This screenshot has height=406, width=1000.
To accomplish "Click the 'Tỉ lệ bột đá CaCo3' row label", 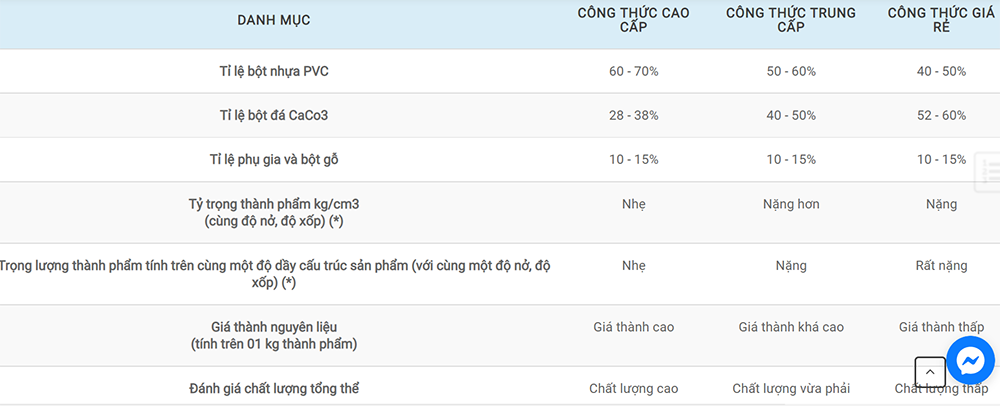I will (x=273, y=115).
